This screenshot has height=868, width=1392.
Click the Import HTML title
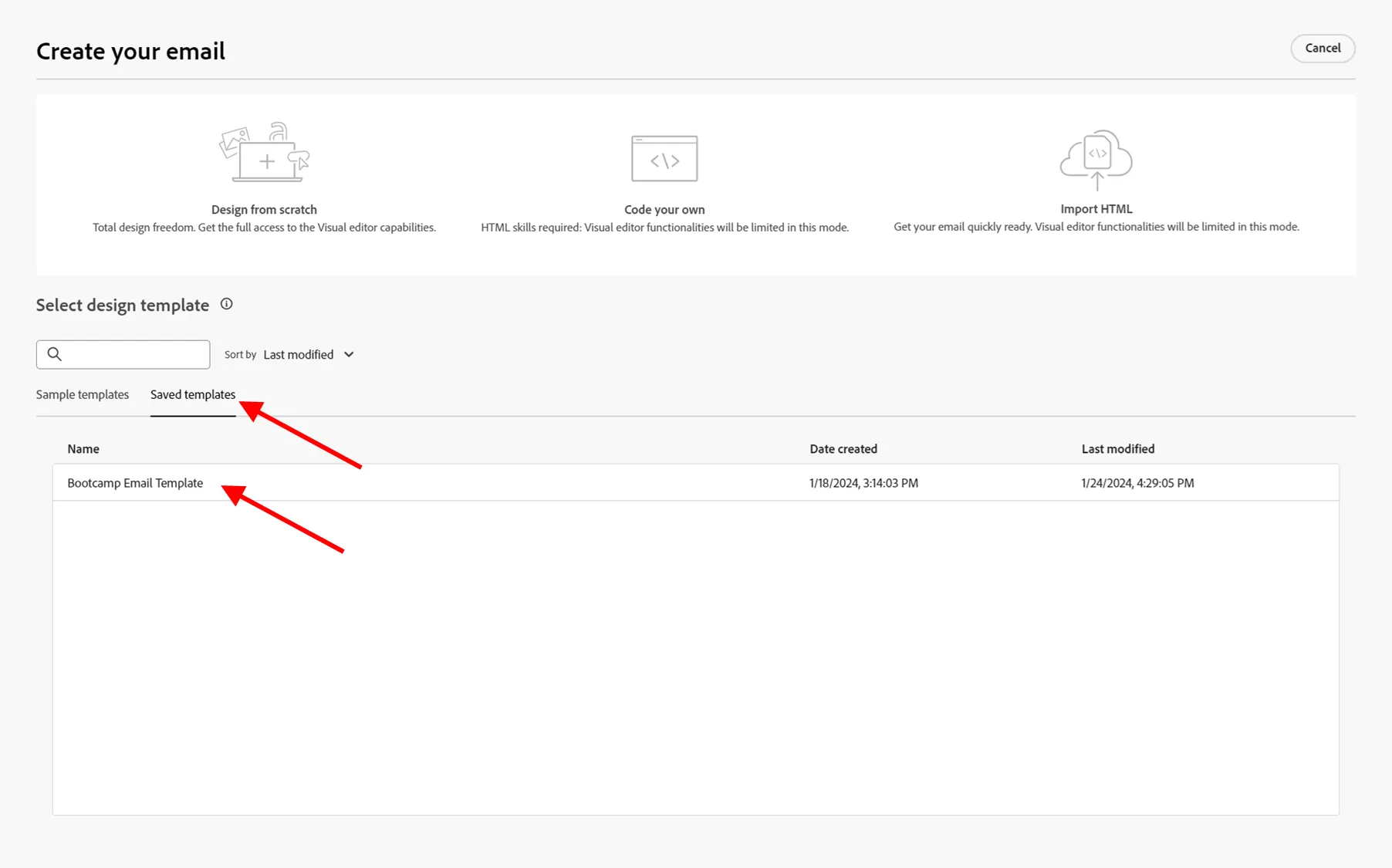[1096, 209]
